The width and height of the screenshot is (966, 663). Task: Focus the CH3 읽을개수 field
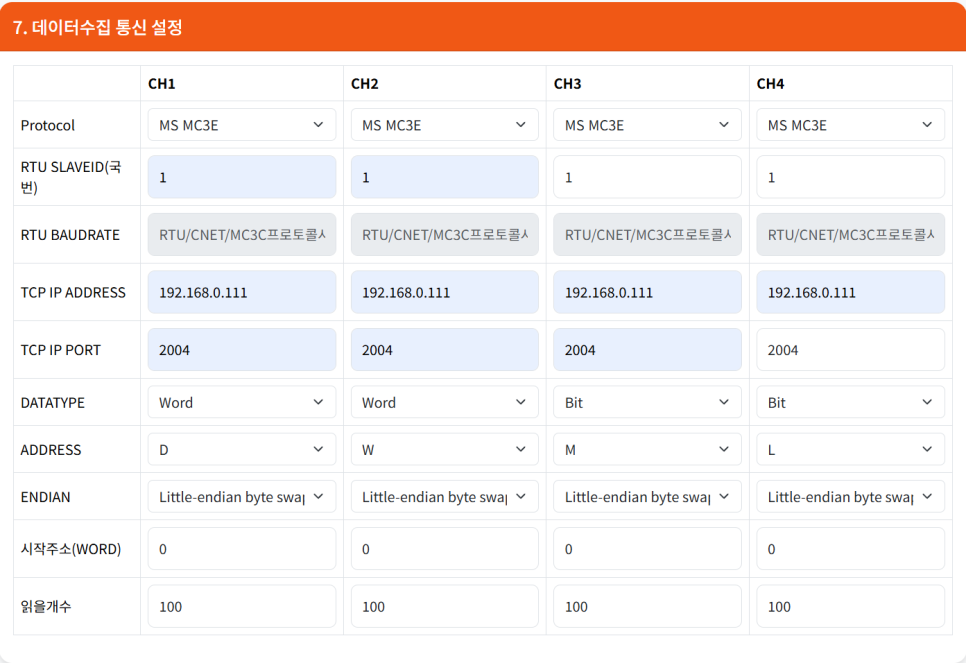point(647,606)
